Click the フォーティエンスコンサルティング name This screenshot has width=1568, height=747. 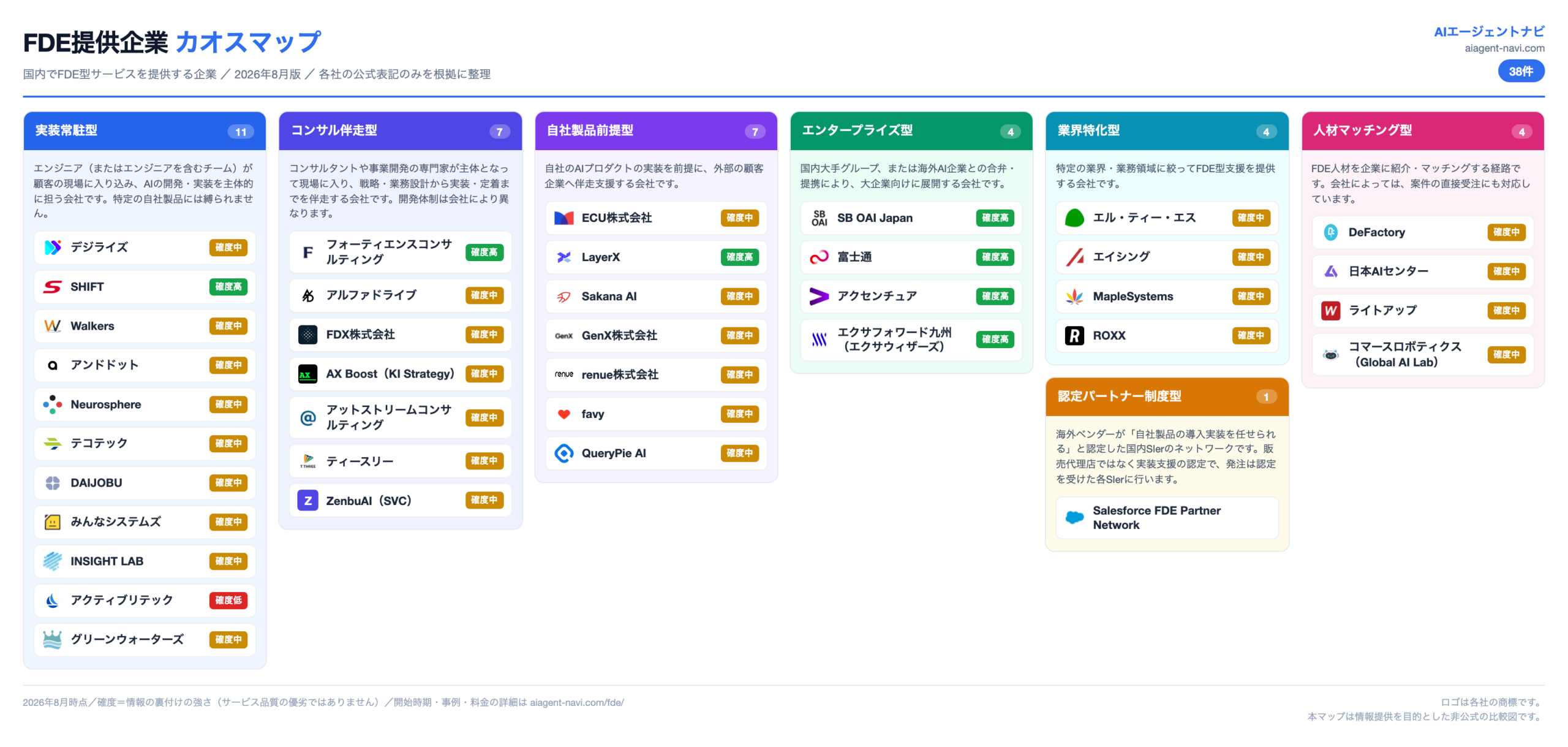tap(388, 252)
